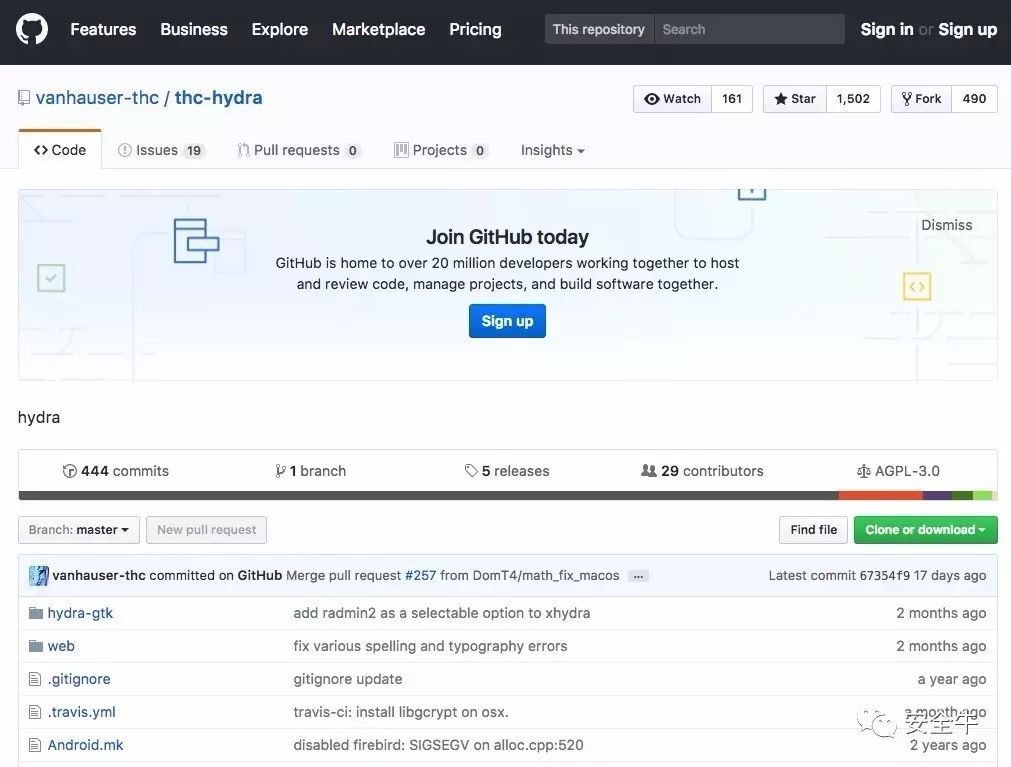1011x767 pixels.
Task: Open the latest commit 67354f9 link
Action: [885, 576]
